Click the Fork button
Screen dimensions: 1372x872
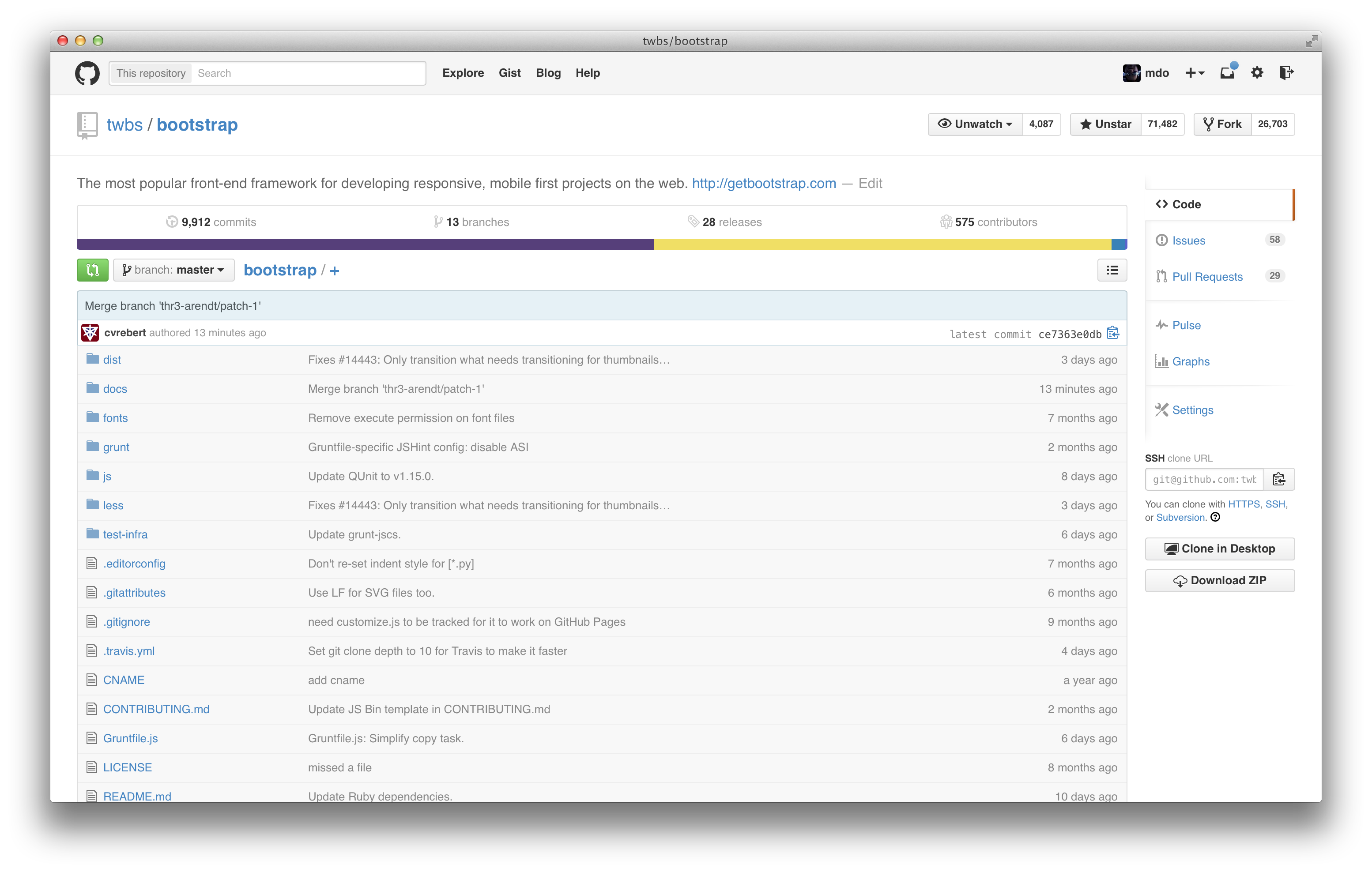point(1222,124)
